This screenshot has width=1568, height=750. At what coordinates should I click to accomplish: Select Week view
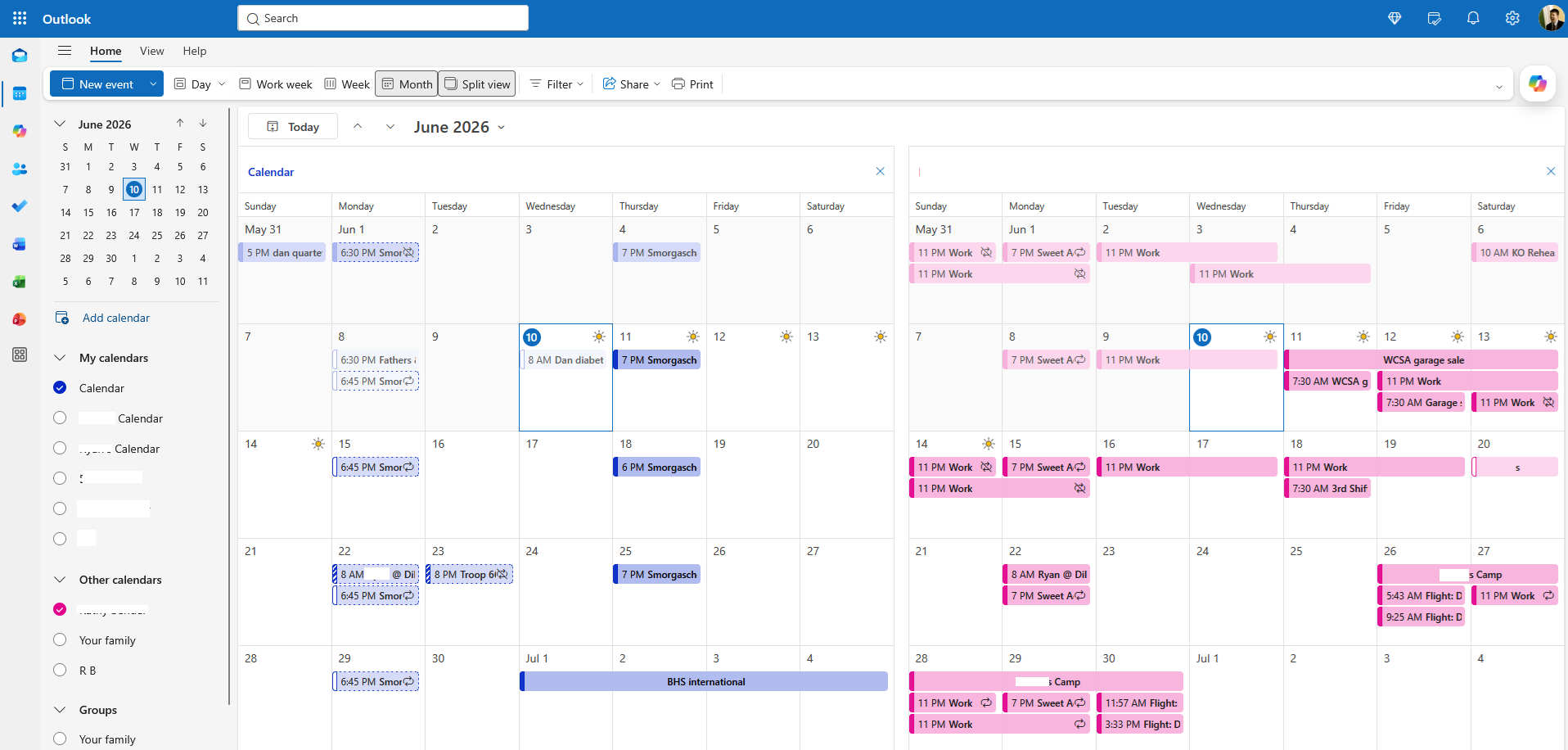(347, 84)
